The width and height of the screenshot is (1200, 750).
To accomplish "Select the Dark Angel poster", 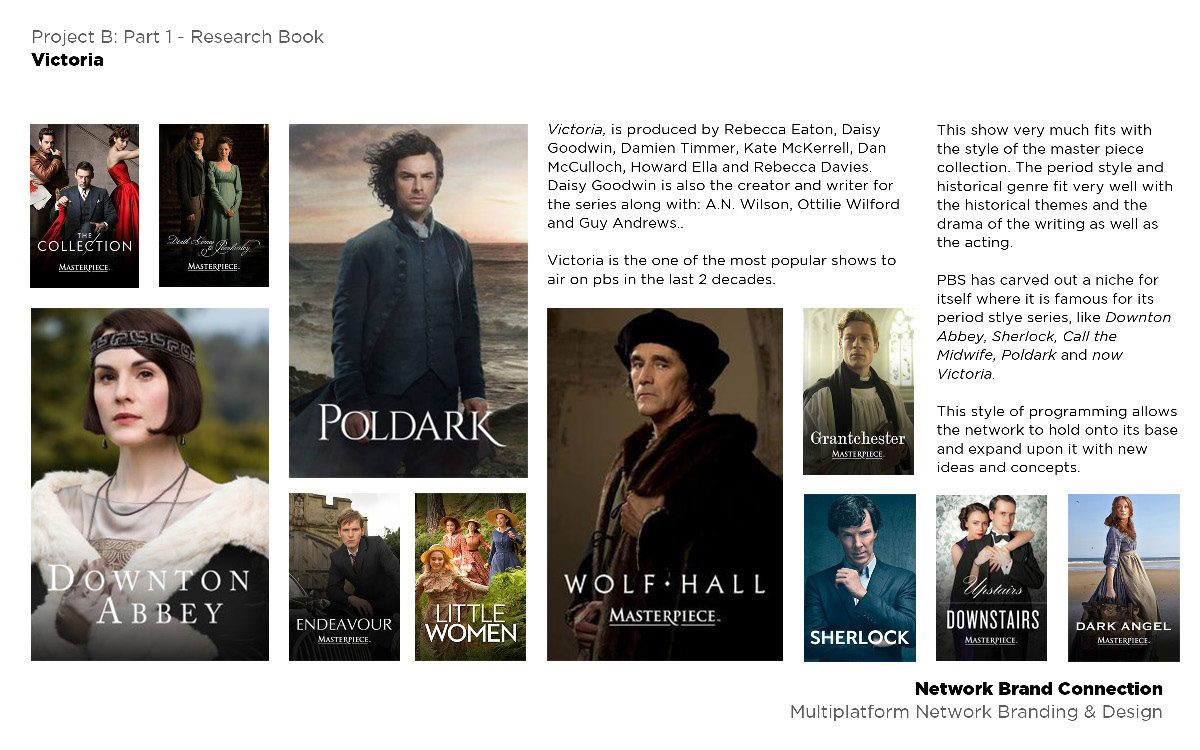I will pyautogui.click(x=1124, y=578).
